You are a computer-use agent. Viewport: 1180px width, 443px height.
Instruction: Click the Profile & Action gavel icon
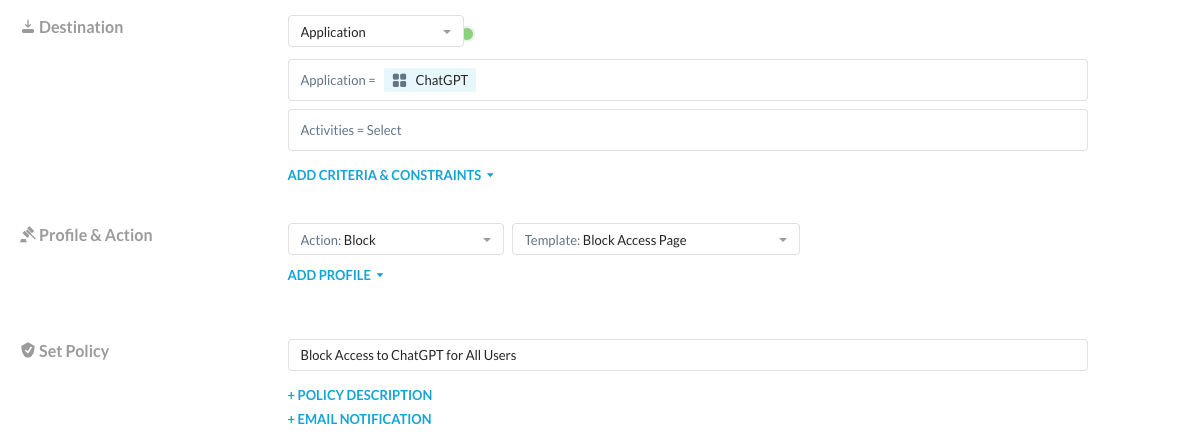point(28,235)
